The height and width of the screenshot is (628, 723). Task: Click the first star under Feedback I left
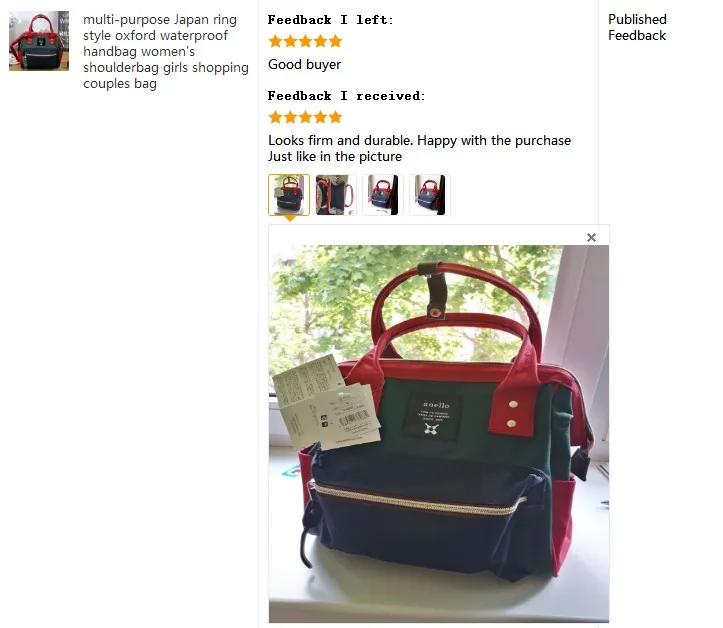pyautogui.click(x=275, y=41)
